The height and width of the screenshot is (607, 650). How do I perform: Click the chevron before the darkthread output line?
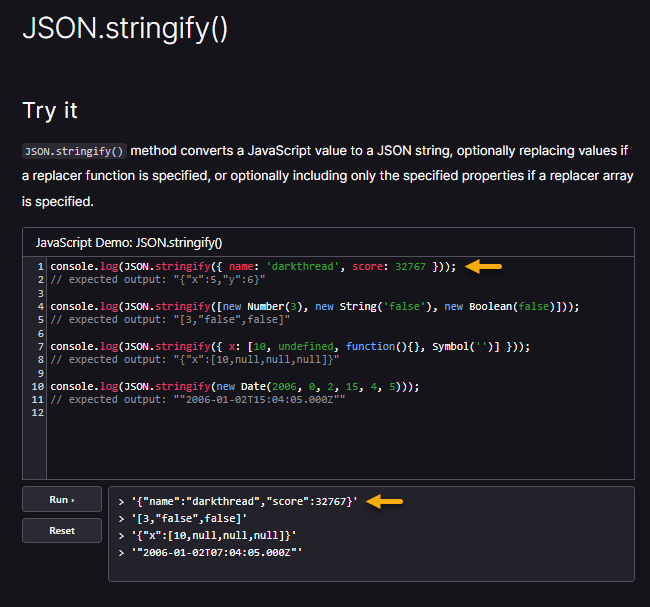[x=121, y=501]
